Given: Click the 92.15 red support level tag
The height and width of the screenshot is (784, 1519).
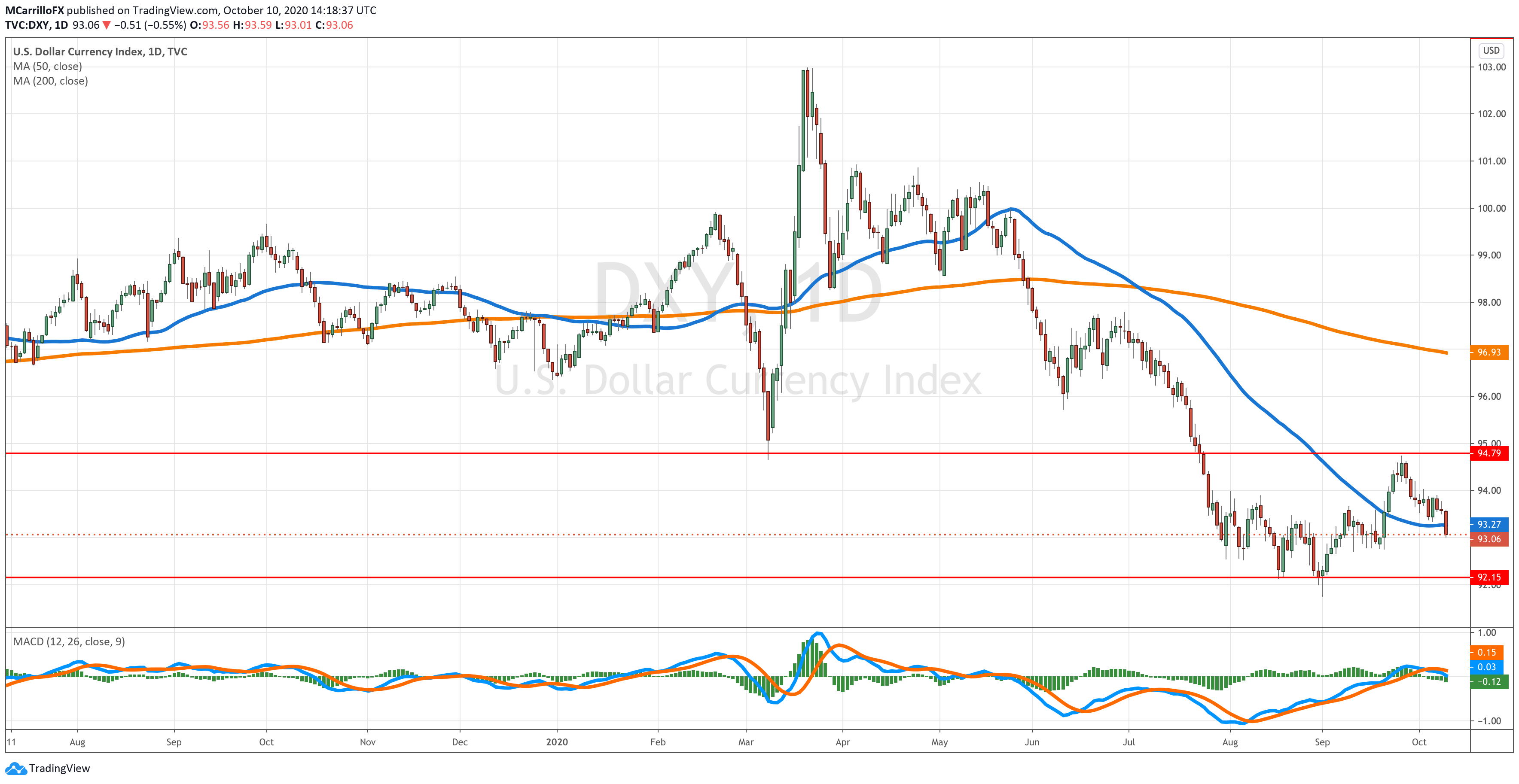Looking at the screenshot, I should point(1489,577).
